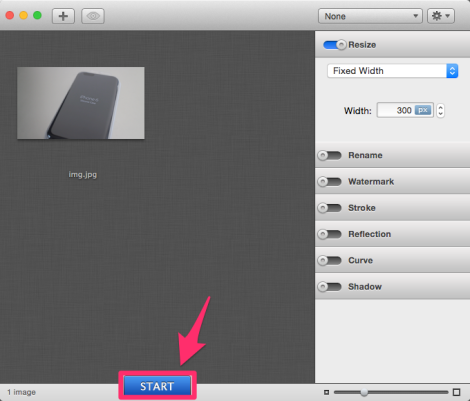The height and width of the screenshot is (401, 470).
Task: Click the START button
Action: [157, 386]
